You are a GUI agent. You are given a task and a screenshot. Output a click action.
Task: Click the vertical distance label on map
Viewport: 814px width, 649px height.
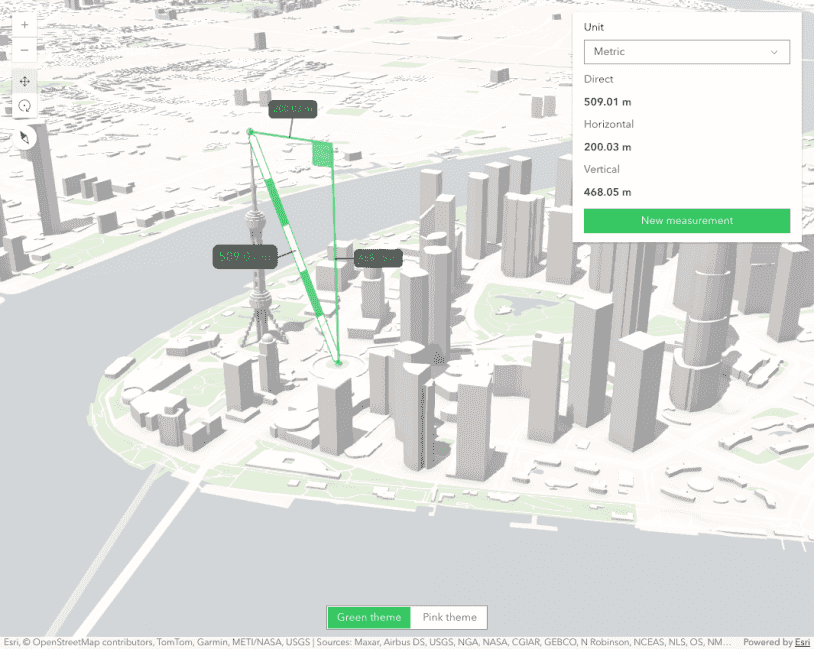(x=378, y=258)
